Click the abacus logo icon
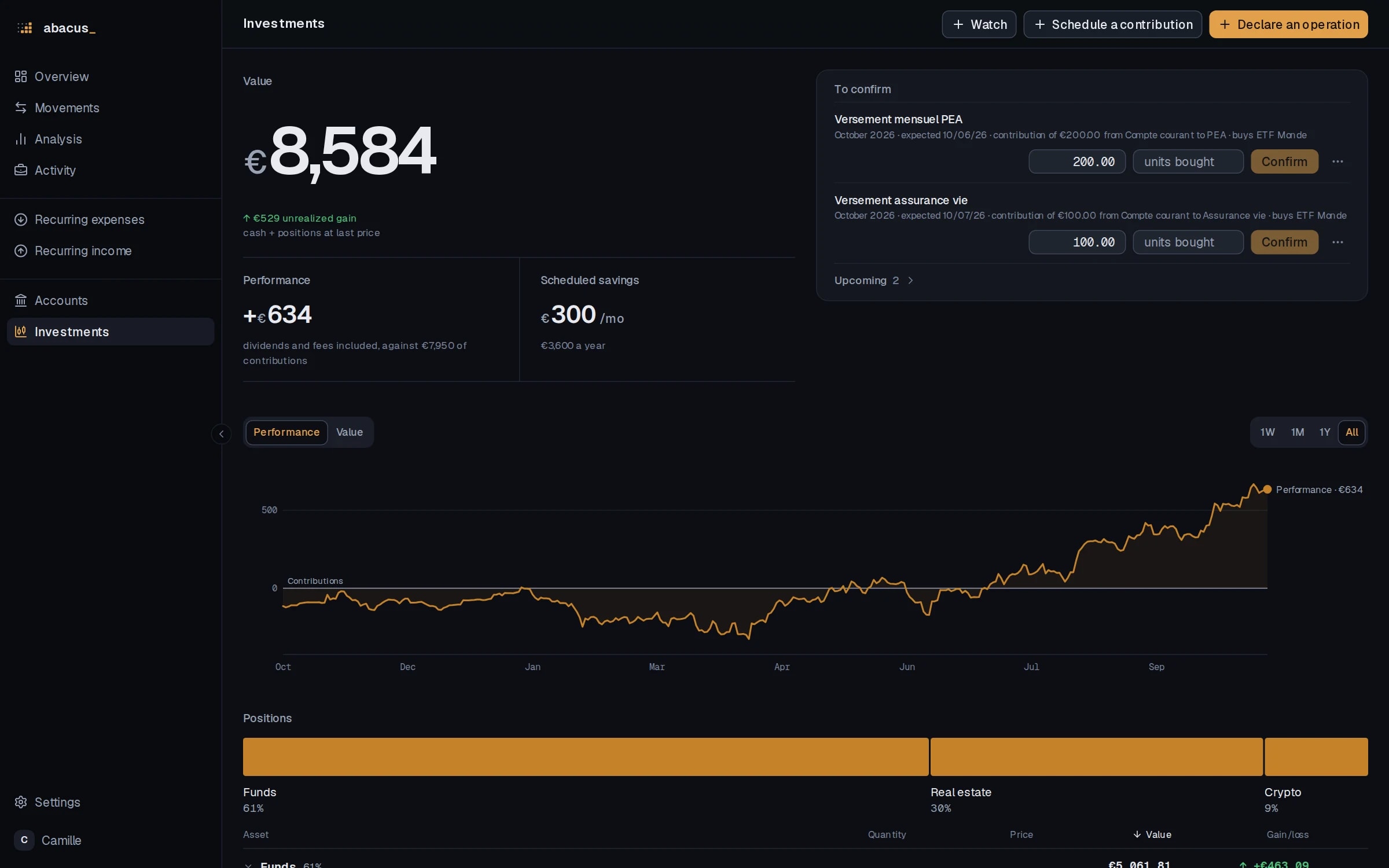 pyautogui.click(x=24, y=28)
